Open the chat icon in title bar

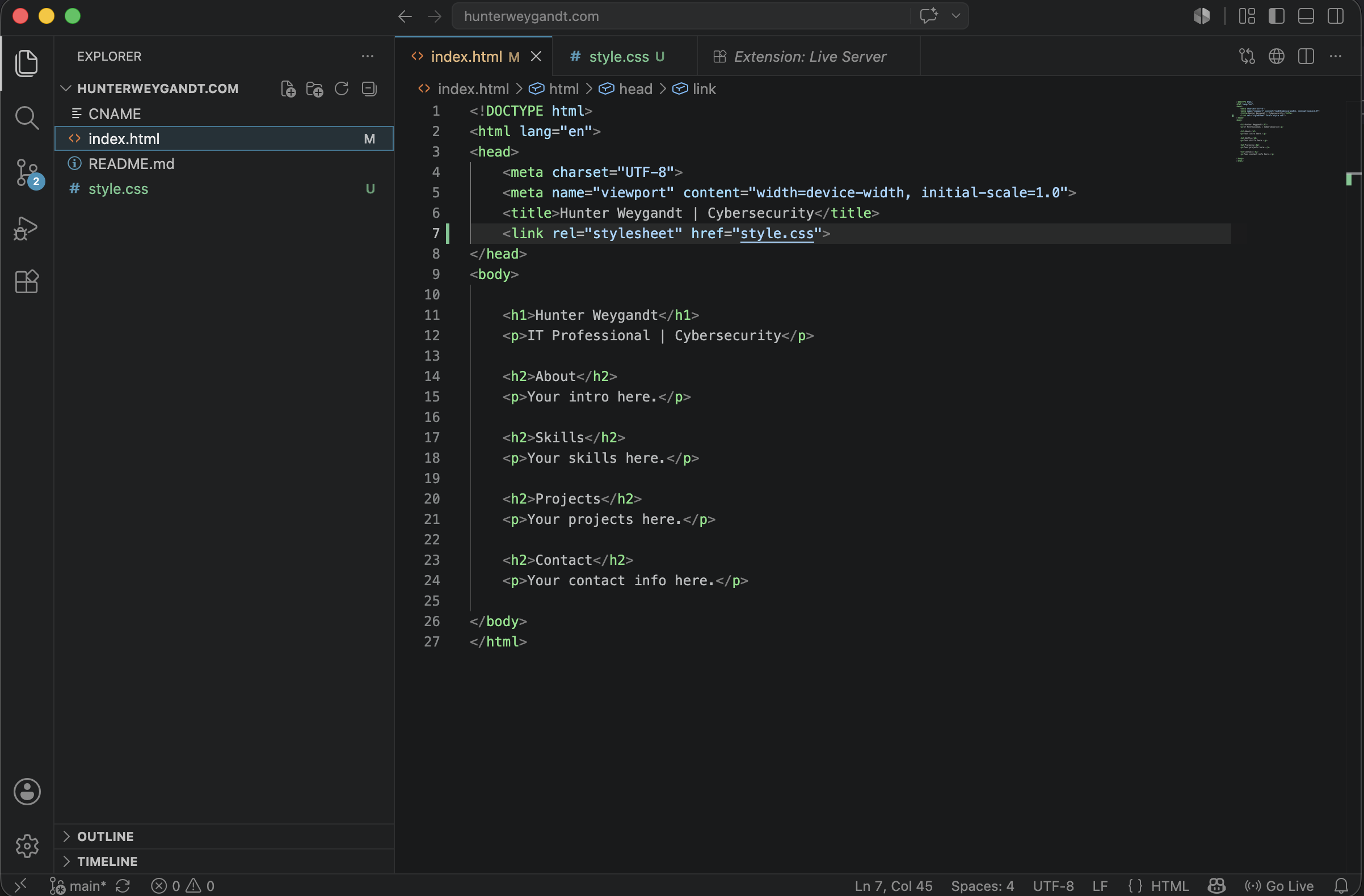(928, 15)
